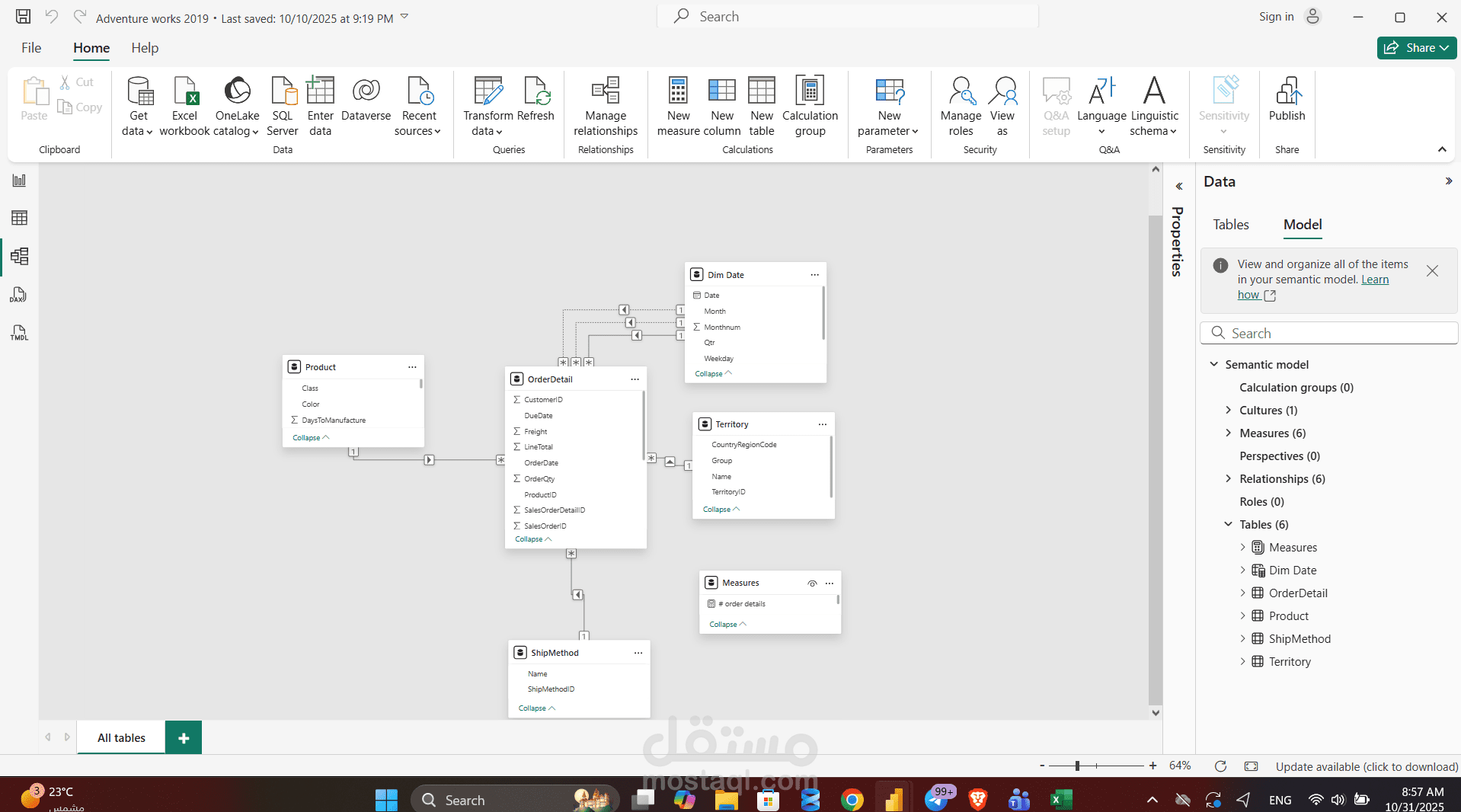Add a Calculation group
This screenshot has height=812, width=1461.
point(810,107)
